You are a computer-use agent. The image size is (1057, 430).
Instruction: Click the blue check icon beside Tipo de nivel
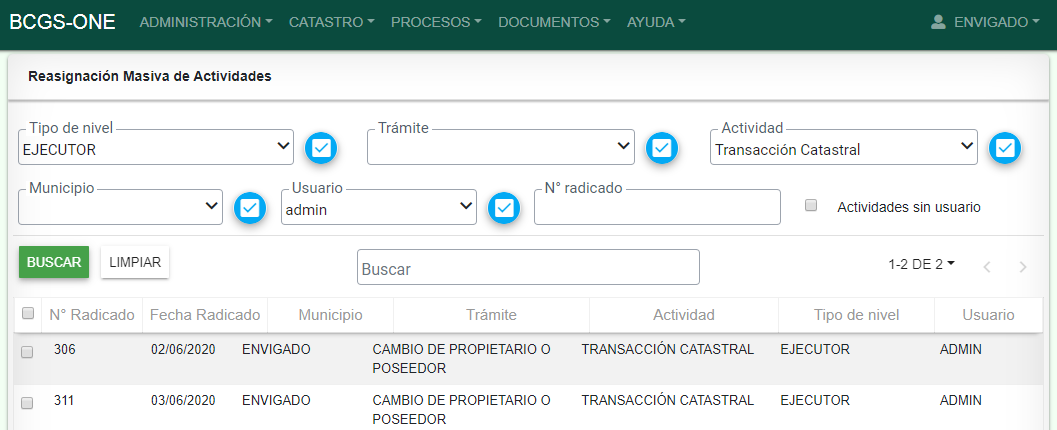coord(321,149)
